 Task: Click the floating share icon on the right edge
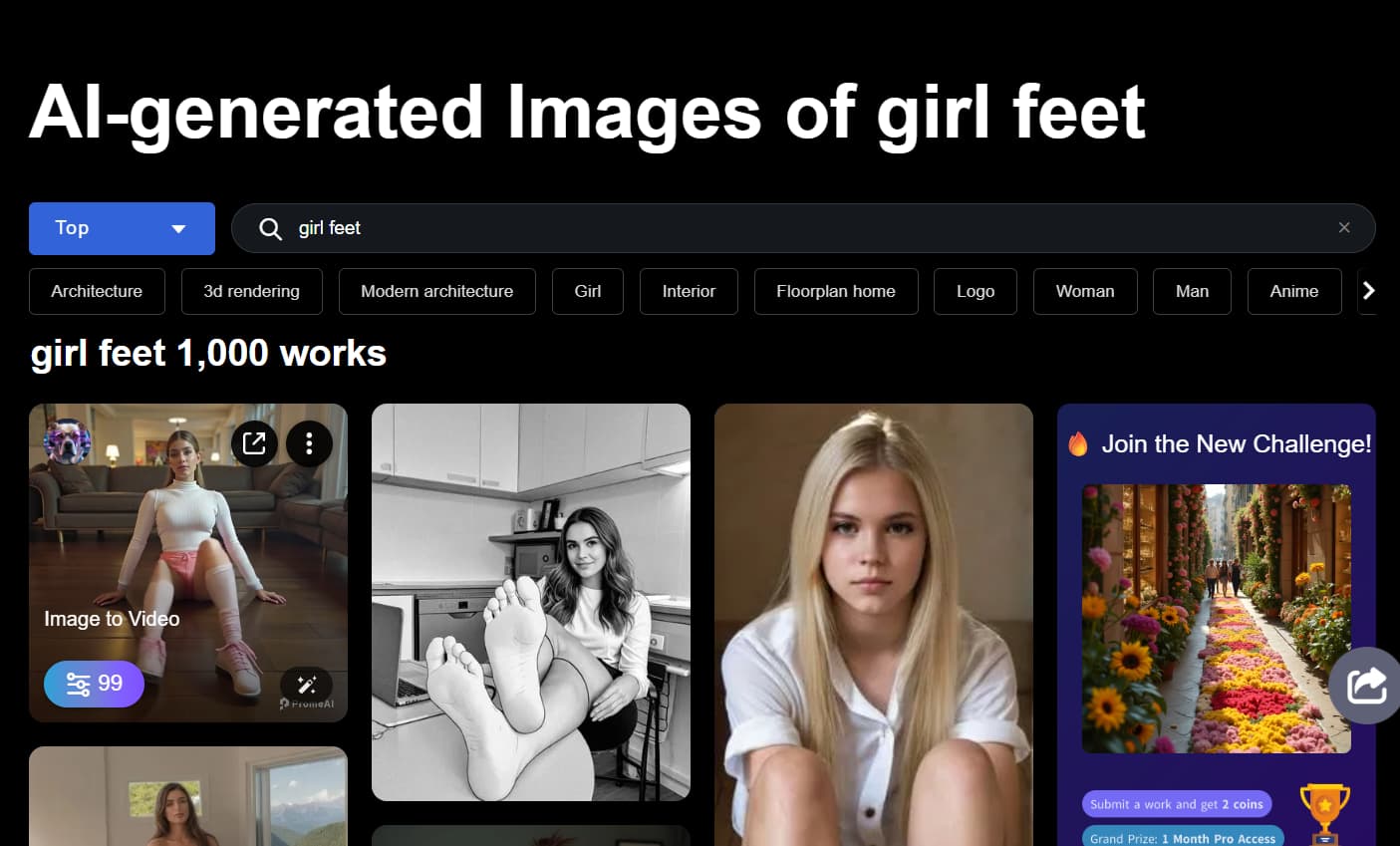1367,684
